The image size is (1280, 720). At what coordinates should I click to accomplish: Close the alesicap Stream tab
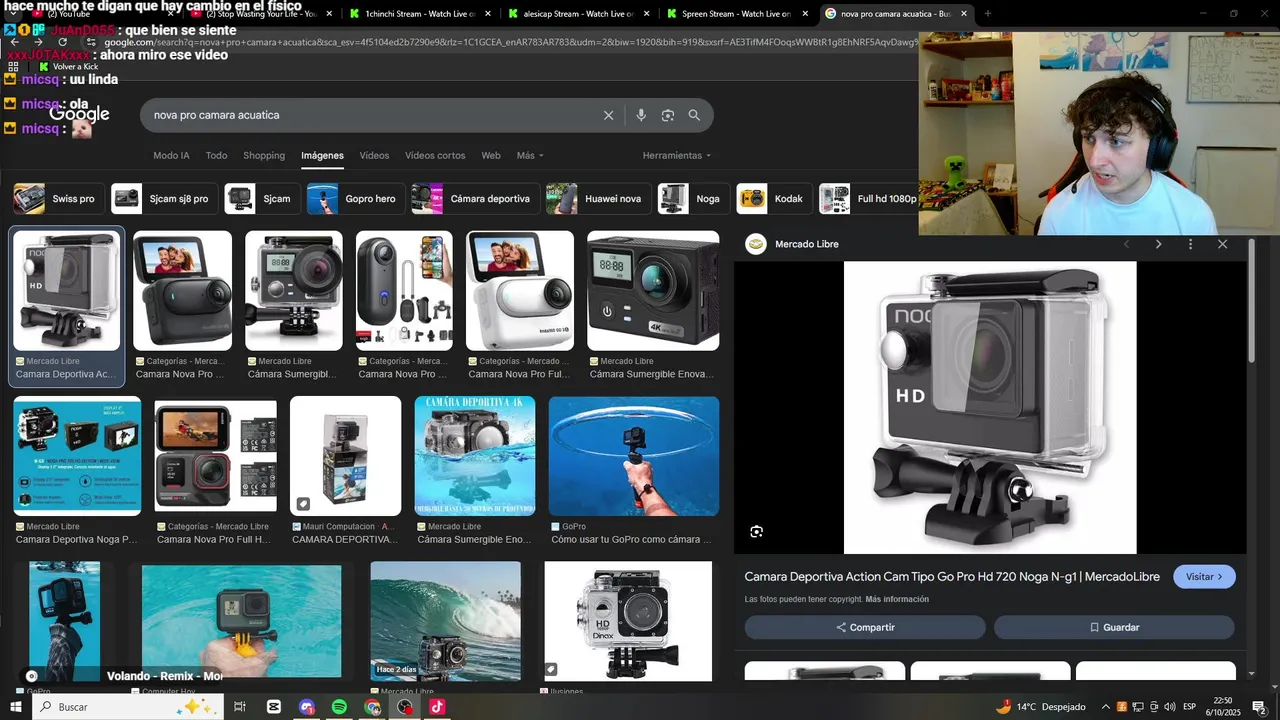[647, 14]
